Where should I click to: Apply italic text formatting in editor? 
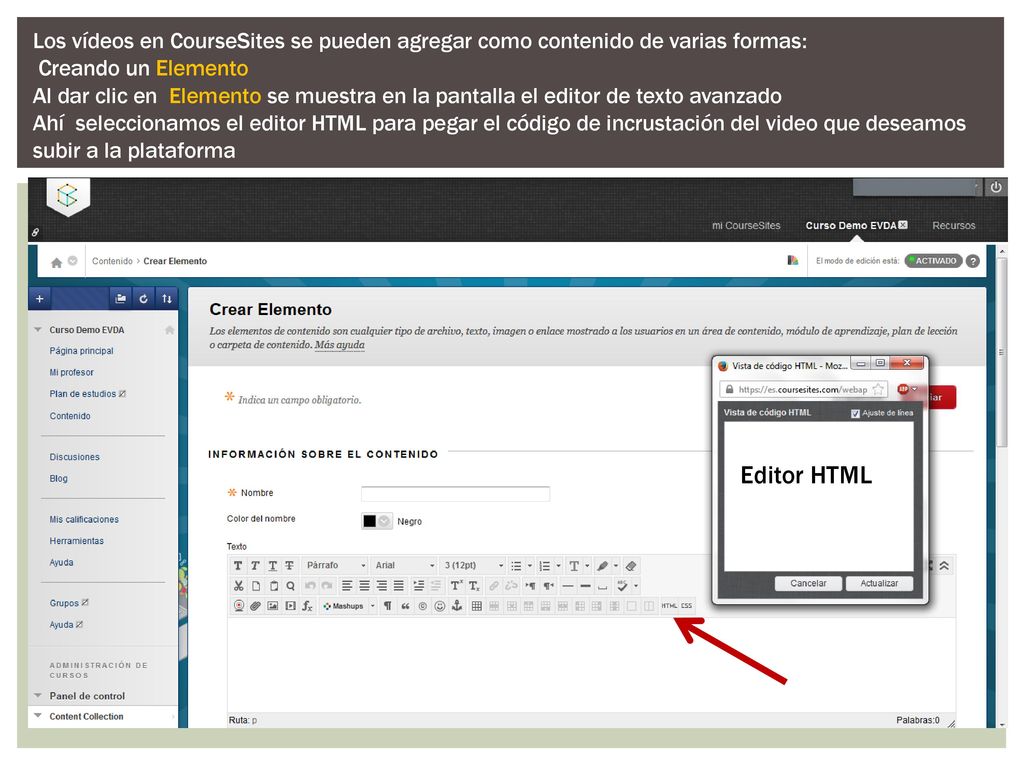click(x=255, y=566)
